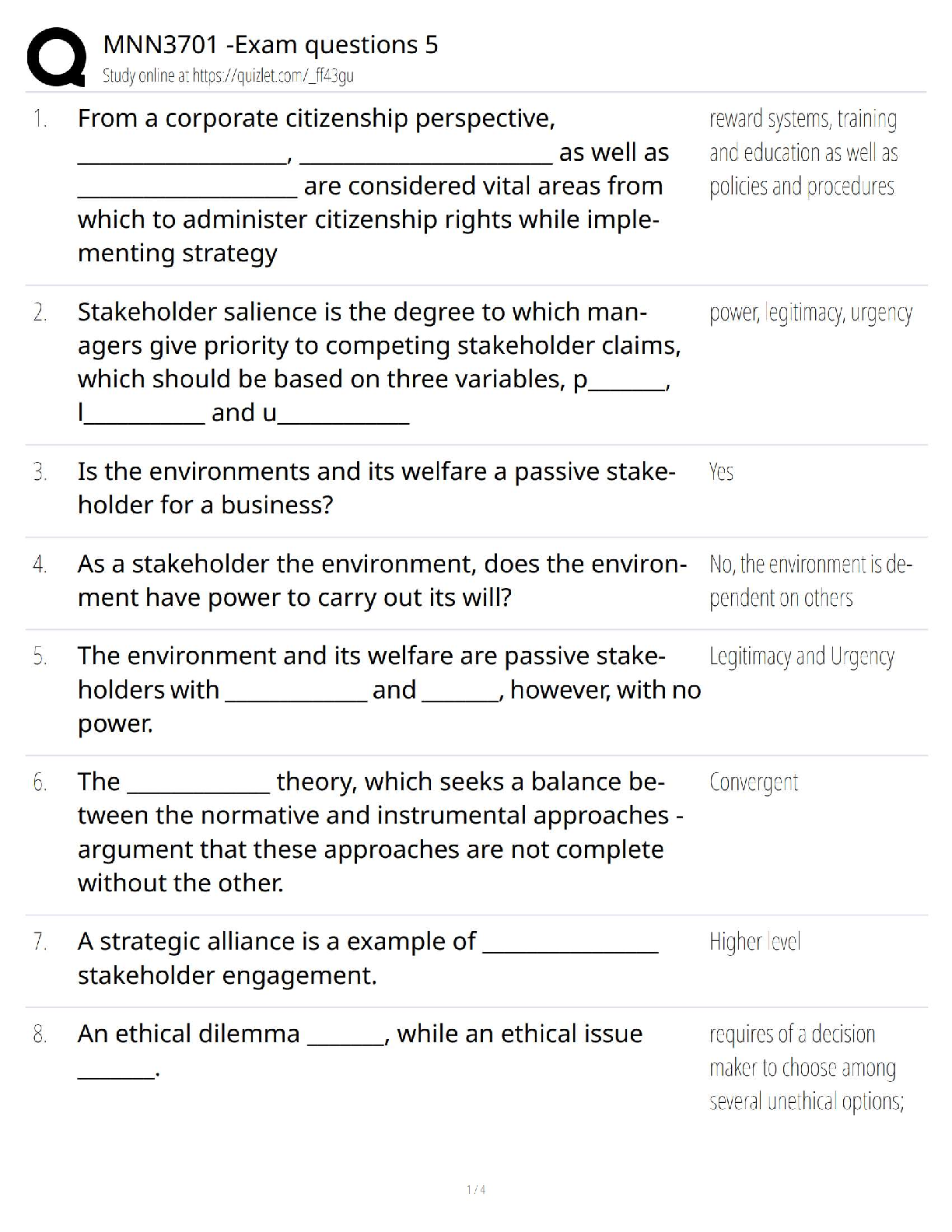
Task: Click the page indicator 1 / 4
Action: 476,1189
